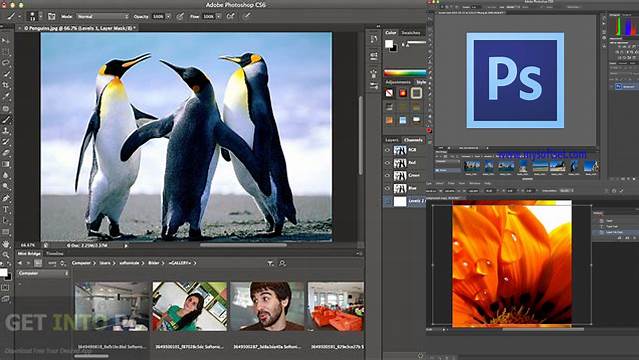
Task: Open the Timeline tab beside Mini Bridge
Action: click(x=55, y=253)
